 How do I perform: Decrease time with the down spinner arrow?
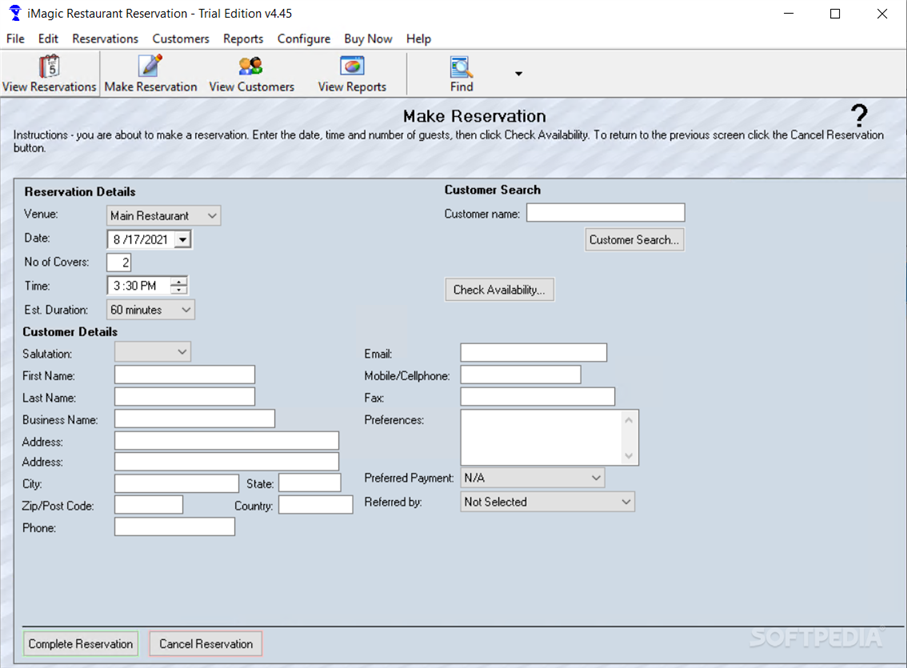[x=179, y=290]
